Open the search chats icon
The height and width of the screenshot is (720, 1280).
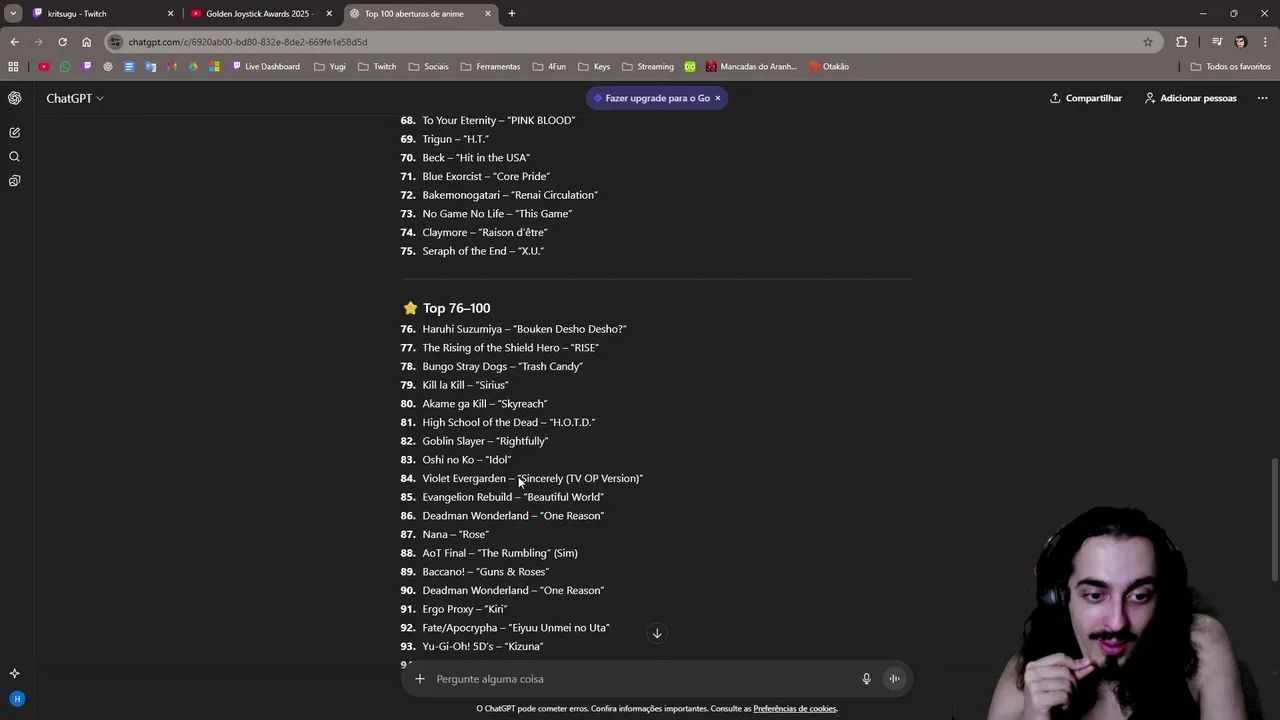(x=14, y=156)
